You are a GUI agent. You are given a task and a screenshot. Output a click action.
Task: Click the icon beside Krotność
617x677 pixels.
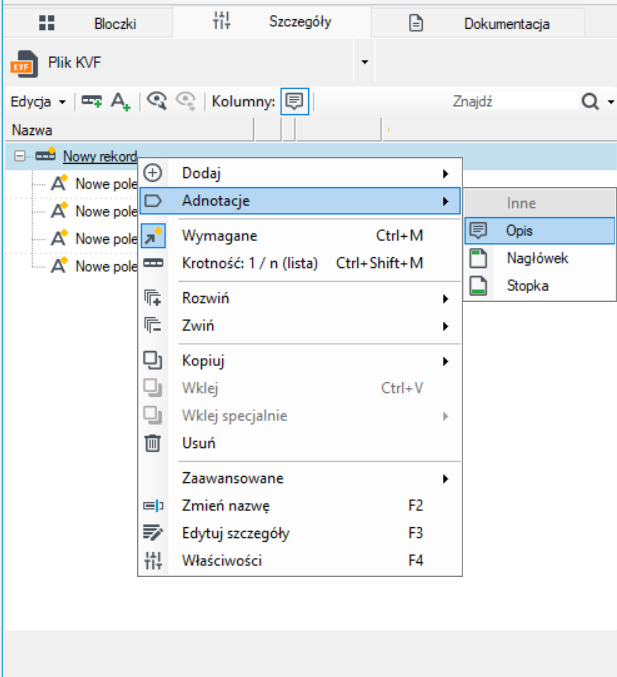coord(153,263)
